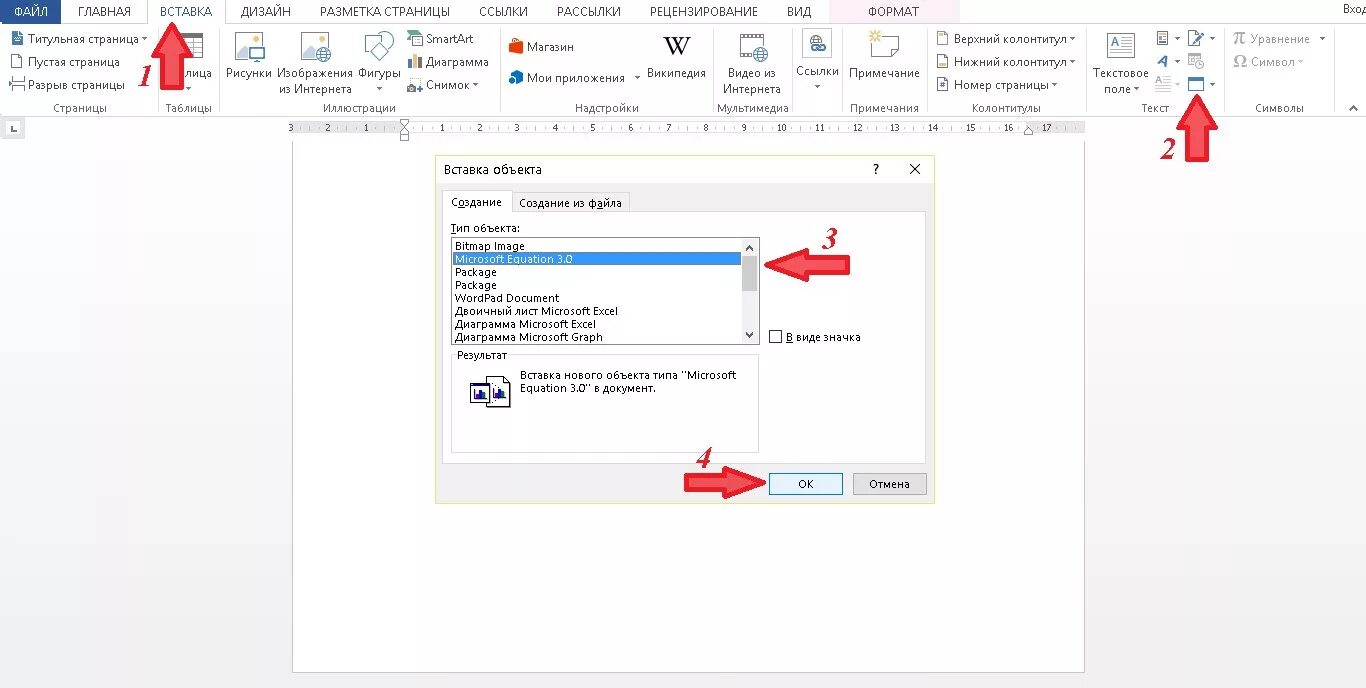Open the ФАЙЛ tab
This screenshot has width=1366, height=688.
click(x=31, y=12)
